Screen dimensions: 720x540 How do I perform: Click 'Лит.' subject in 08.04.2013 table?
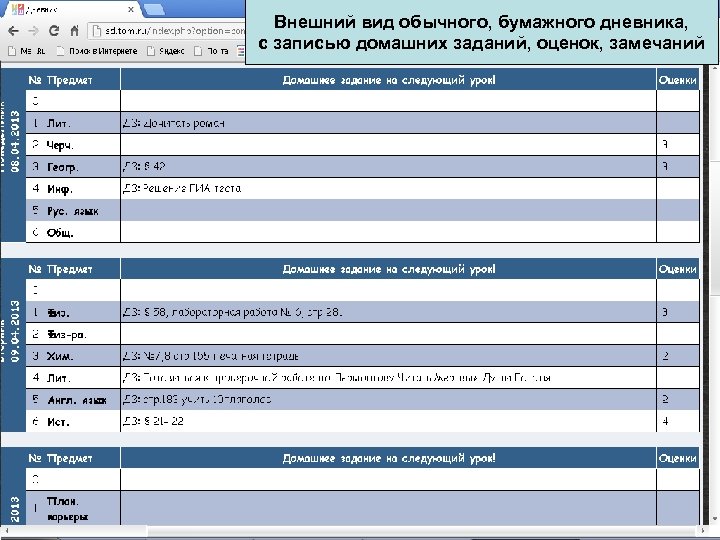pos(58,124)
